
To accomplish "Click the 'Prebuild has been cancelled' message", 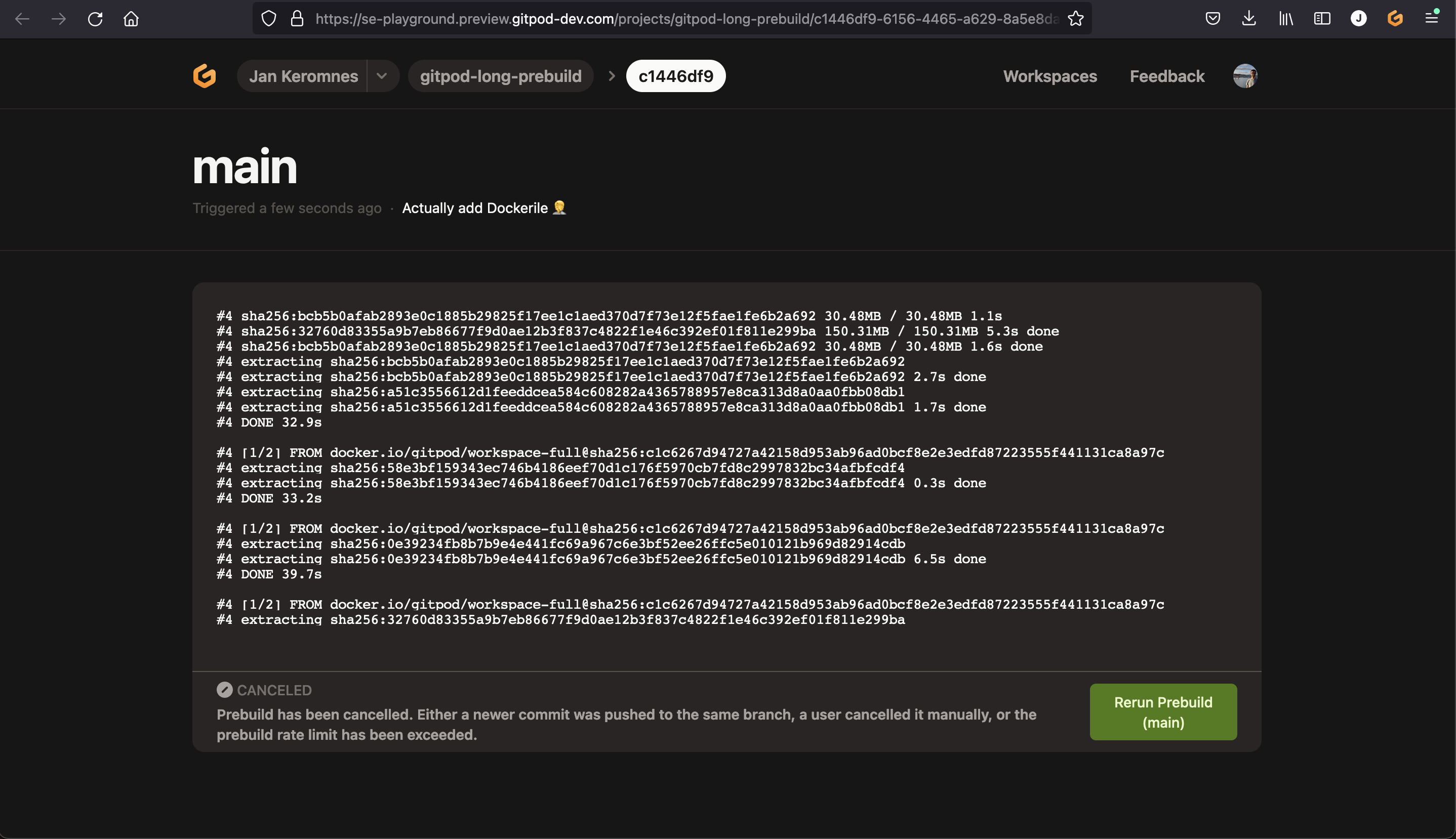I will click(x=627, y=725).
